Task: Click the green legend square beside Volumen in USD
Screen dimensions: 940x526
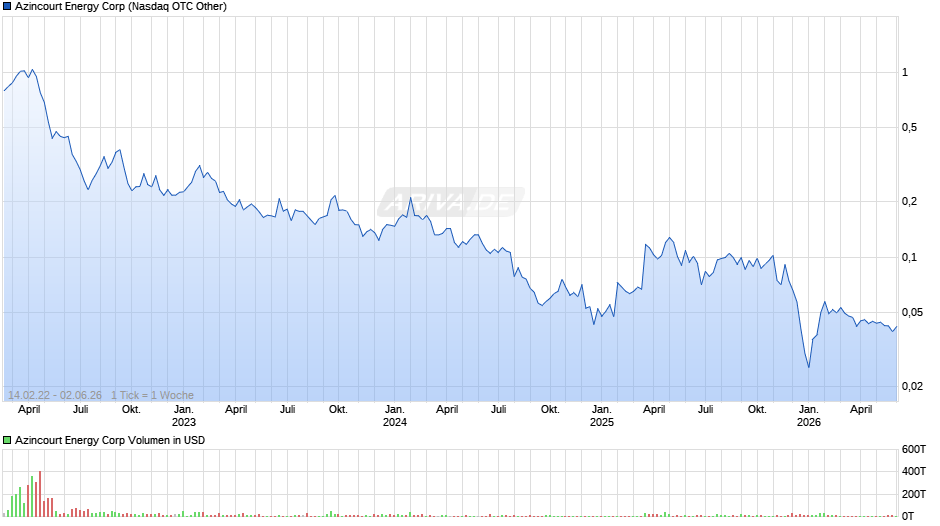Action: [x=7, y=440]
